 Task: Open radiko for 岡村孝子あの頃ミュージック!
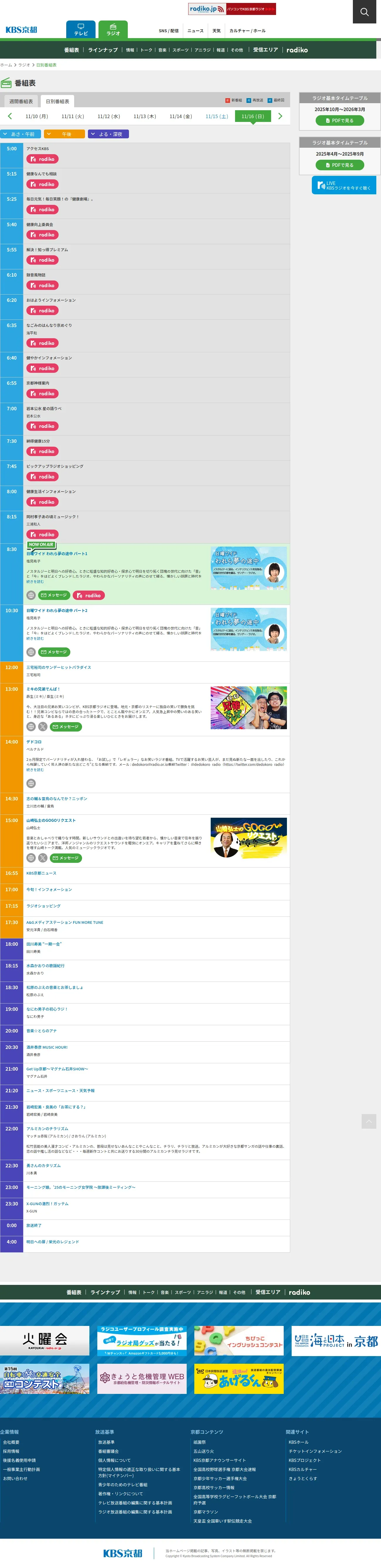(42, 534)
